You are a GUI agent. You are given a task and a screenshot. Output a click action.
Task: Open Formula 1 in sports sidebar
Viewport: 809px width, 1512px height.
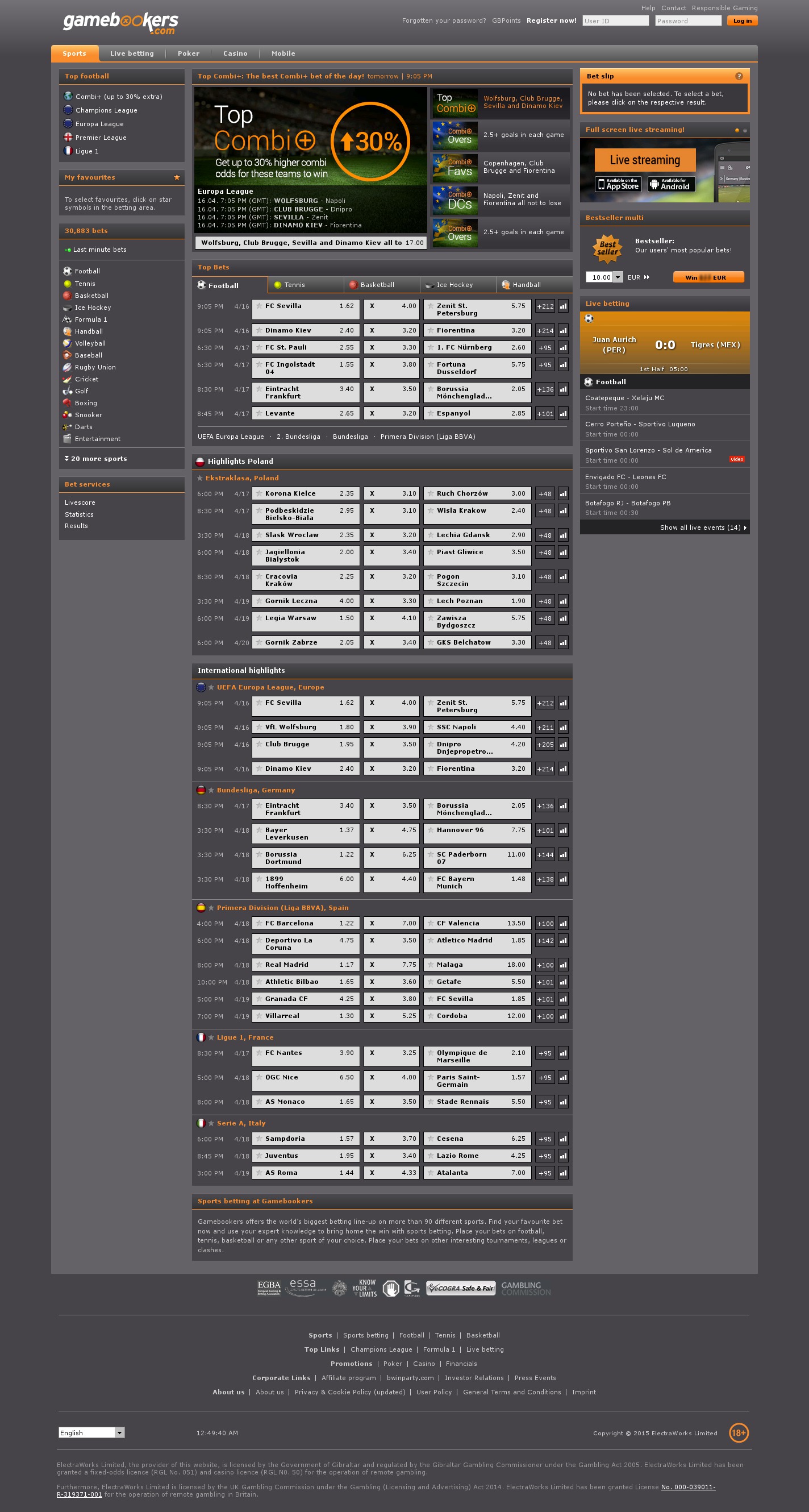90,320
